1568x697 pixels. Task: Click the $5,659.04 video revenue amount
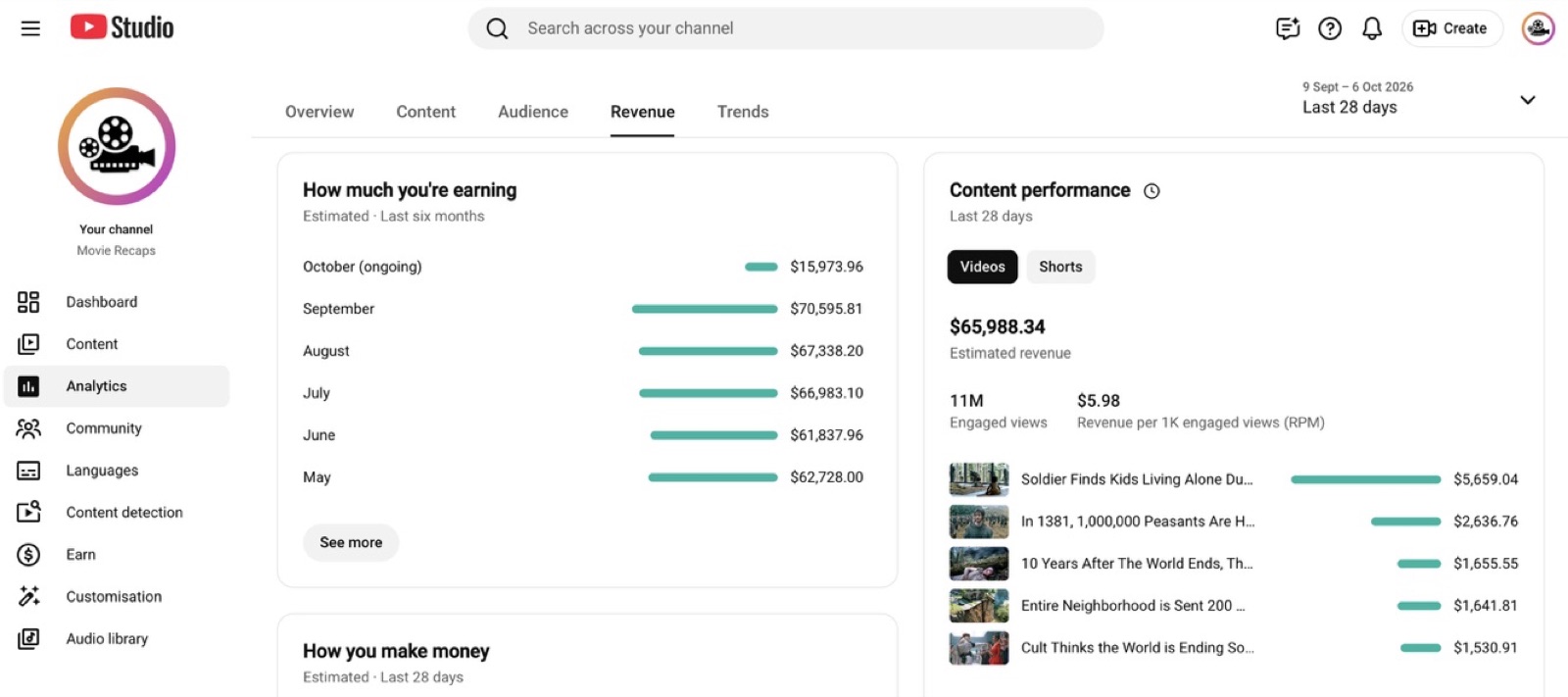[x=1486, y=479]
